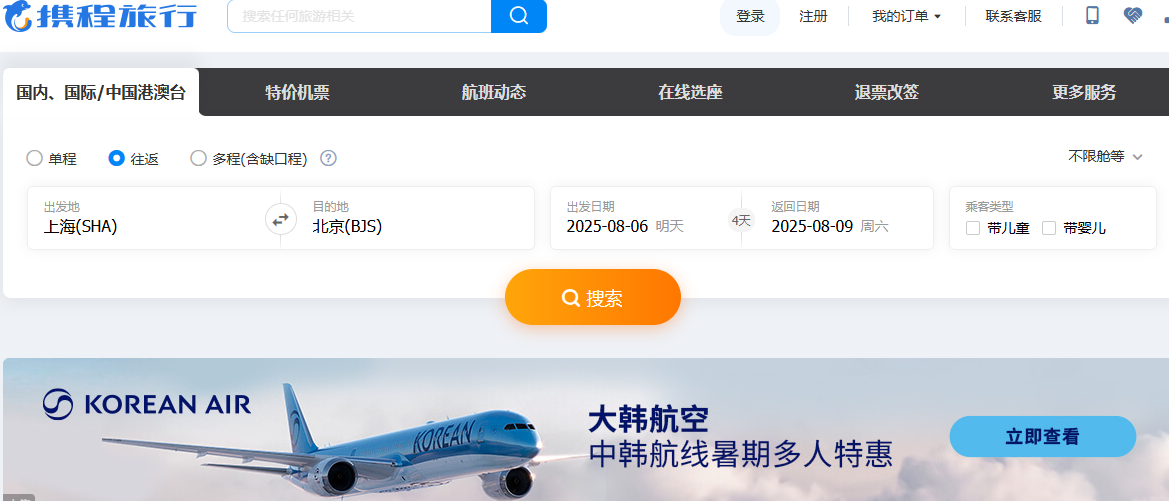Swap departure and destination cities
The width and height of the screenshot is (1169, 501).
(281, 219)
